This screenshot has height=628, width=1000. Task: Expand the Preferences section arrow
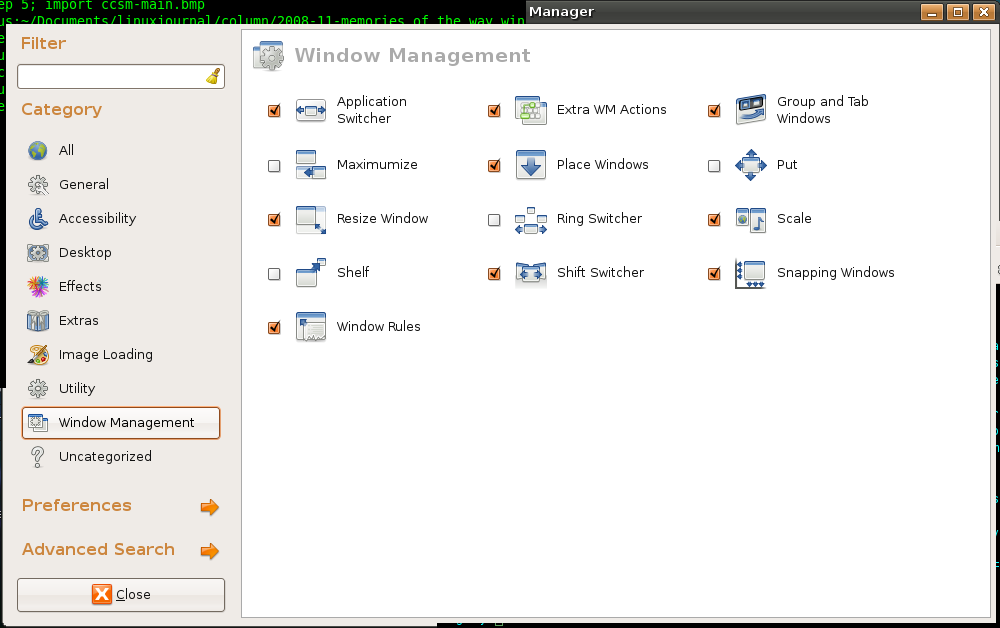click(x=209, y=507)
